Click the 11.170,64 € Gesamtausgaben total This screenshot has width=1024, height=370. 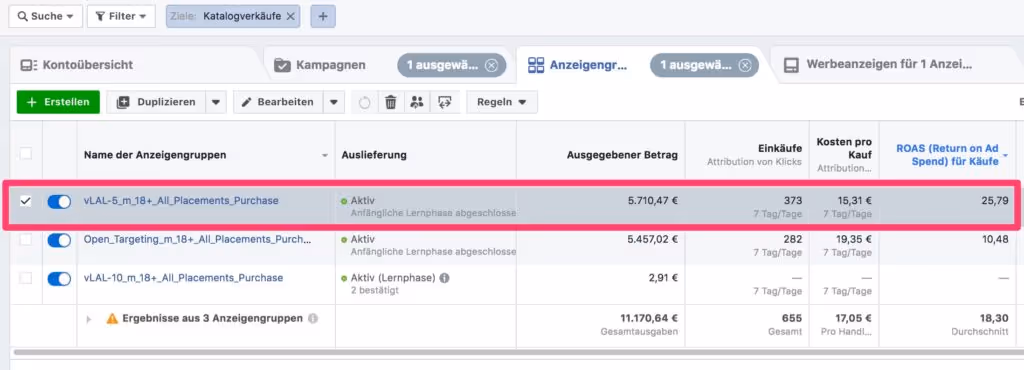[649, 318]
